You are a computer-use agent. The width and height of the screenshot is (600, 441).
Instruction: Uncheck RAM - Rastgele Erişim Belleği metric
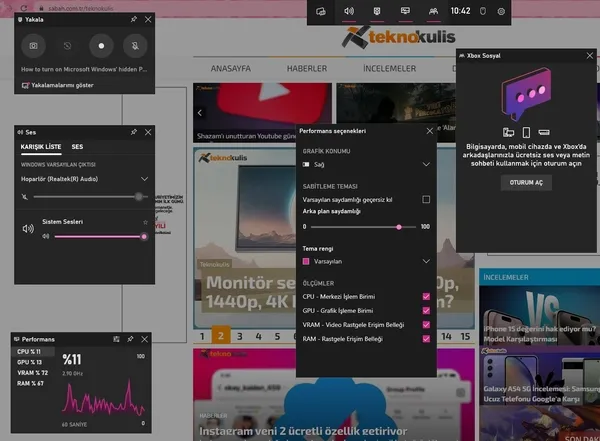point(426,339)
